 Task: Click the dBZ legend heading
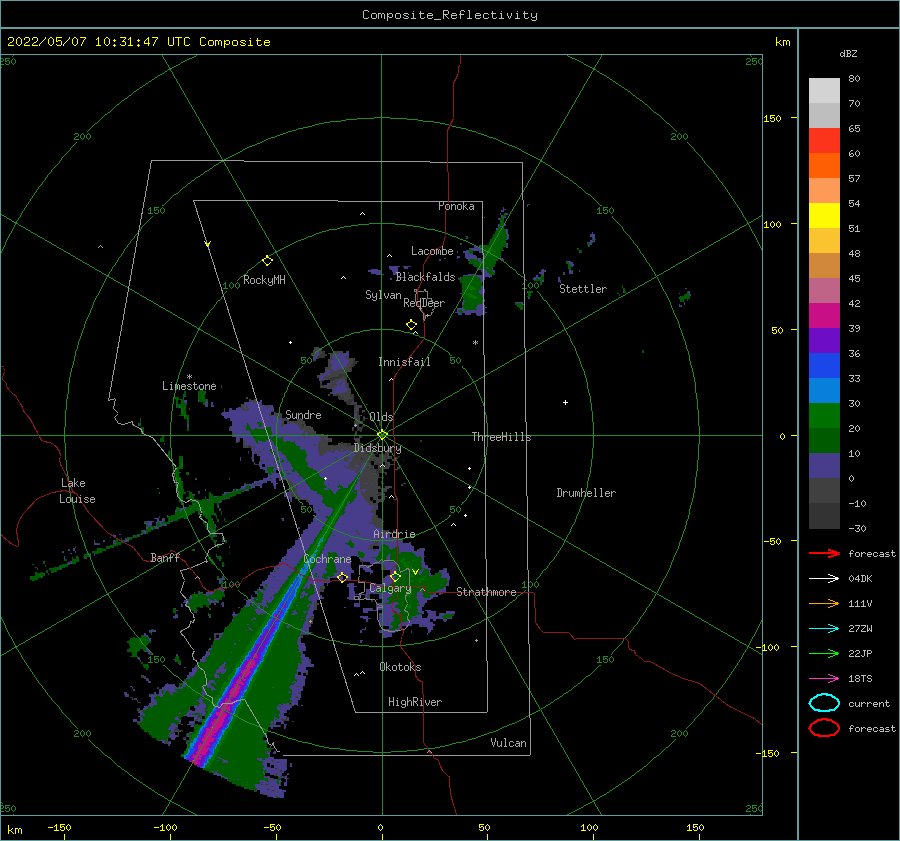(848, 54)
